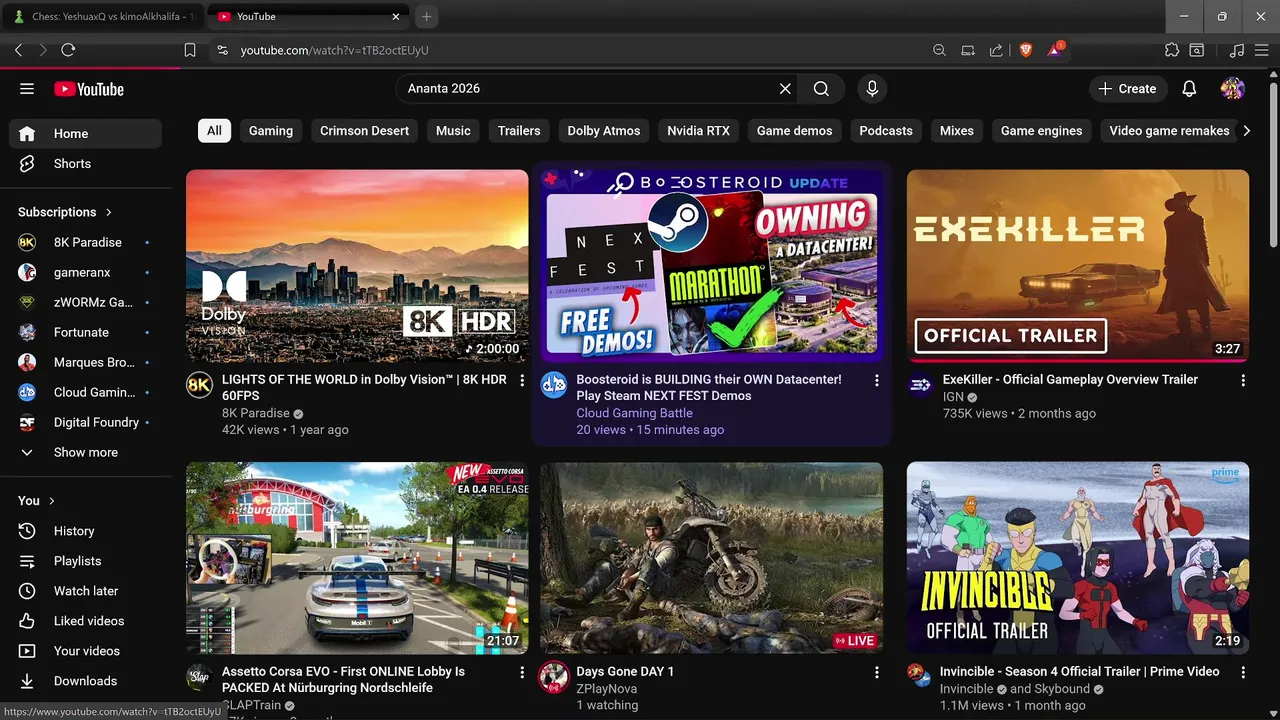Go to Home in sidebar

(x=86, y=134)
